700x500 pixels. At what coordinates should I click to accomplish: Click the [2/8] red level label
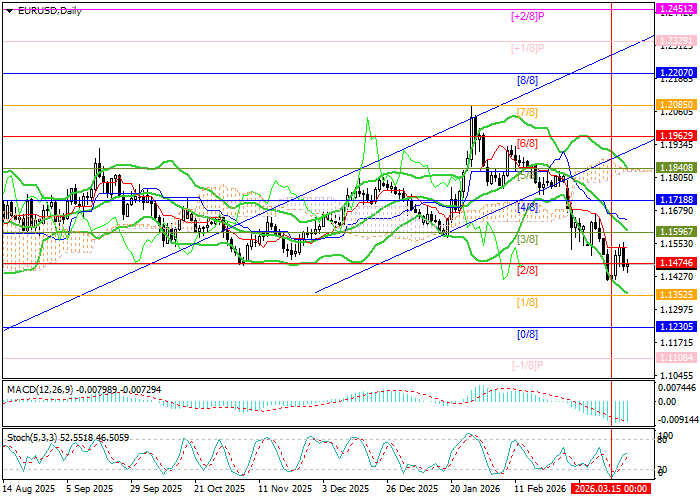pyautogui.click(x=527, y=271)
